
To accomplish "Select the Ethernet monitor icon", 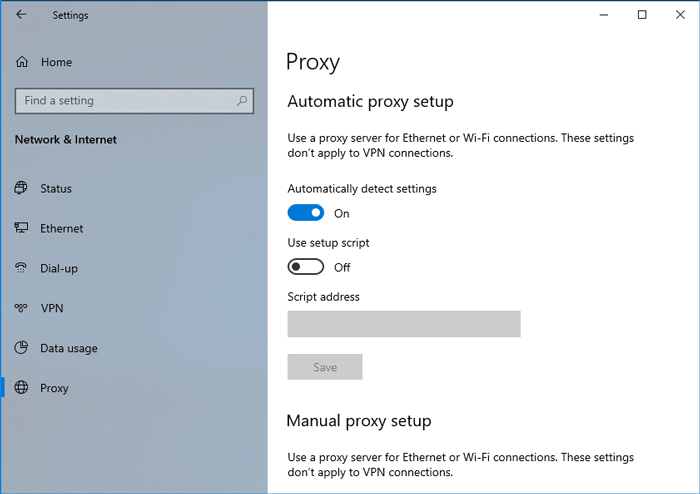I will pyautogui.click(x=21, y=228).
